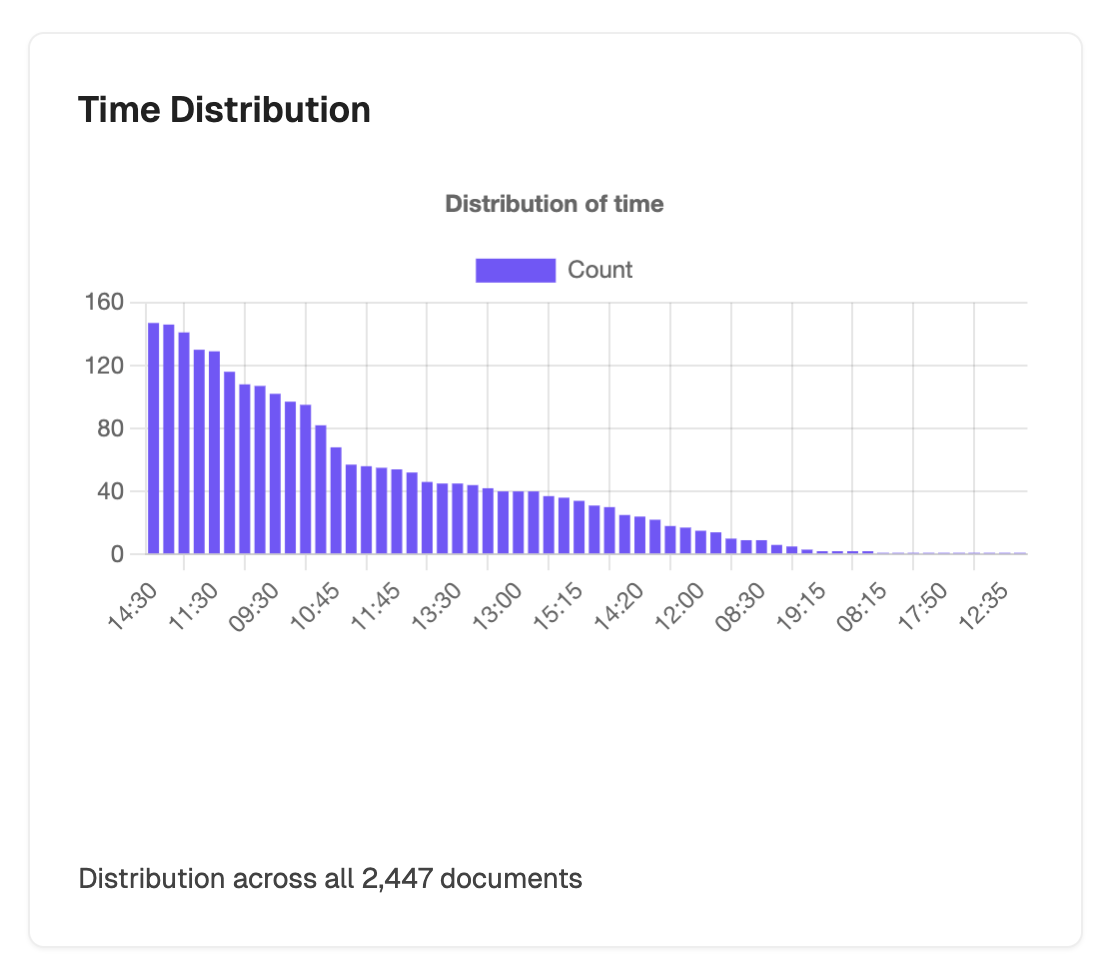1112x978 pixels.
Task: Click the 13:30 x-axis label
Action: [437, 606]
